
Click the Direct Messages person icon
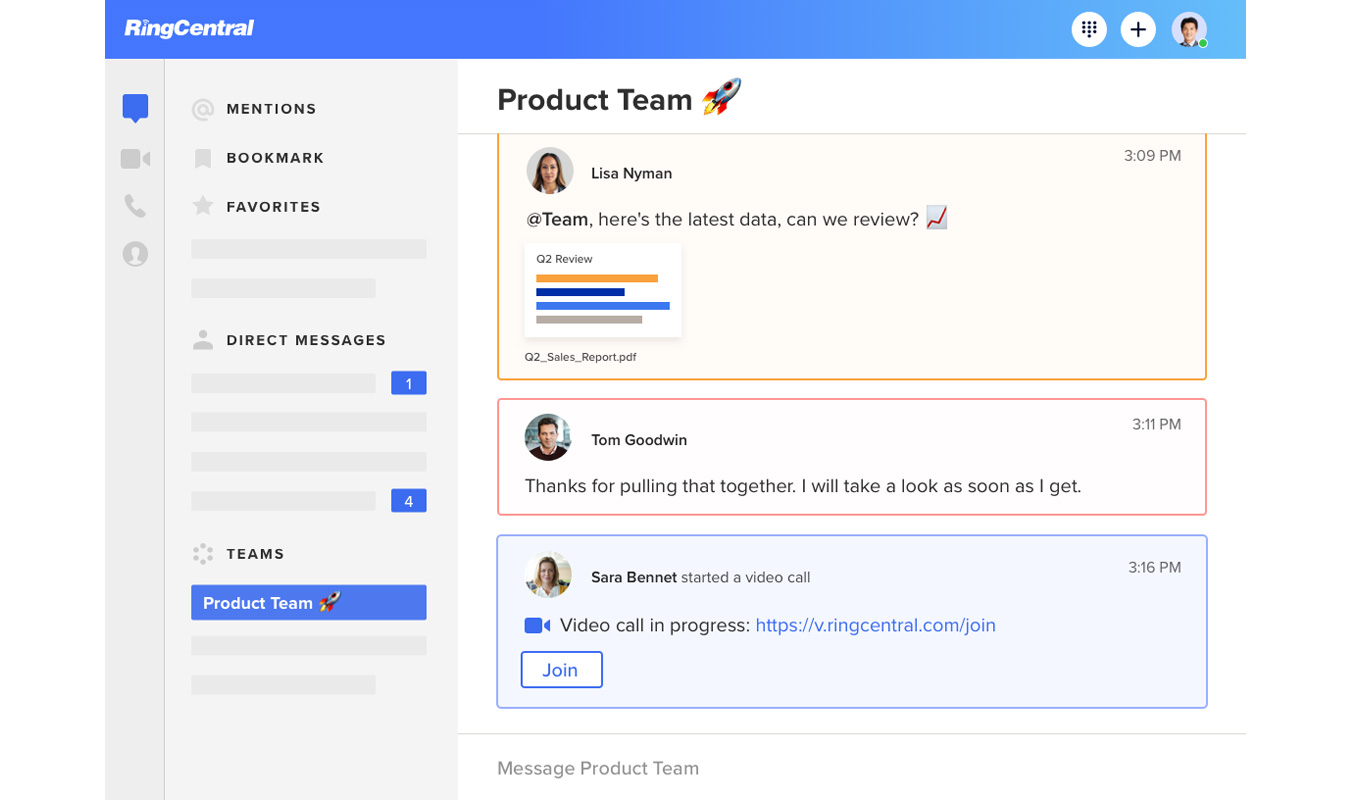click(203, 340)
